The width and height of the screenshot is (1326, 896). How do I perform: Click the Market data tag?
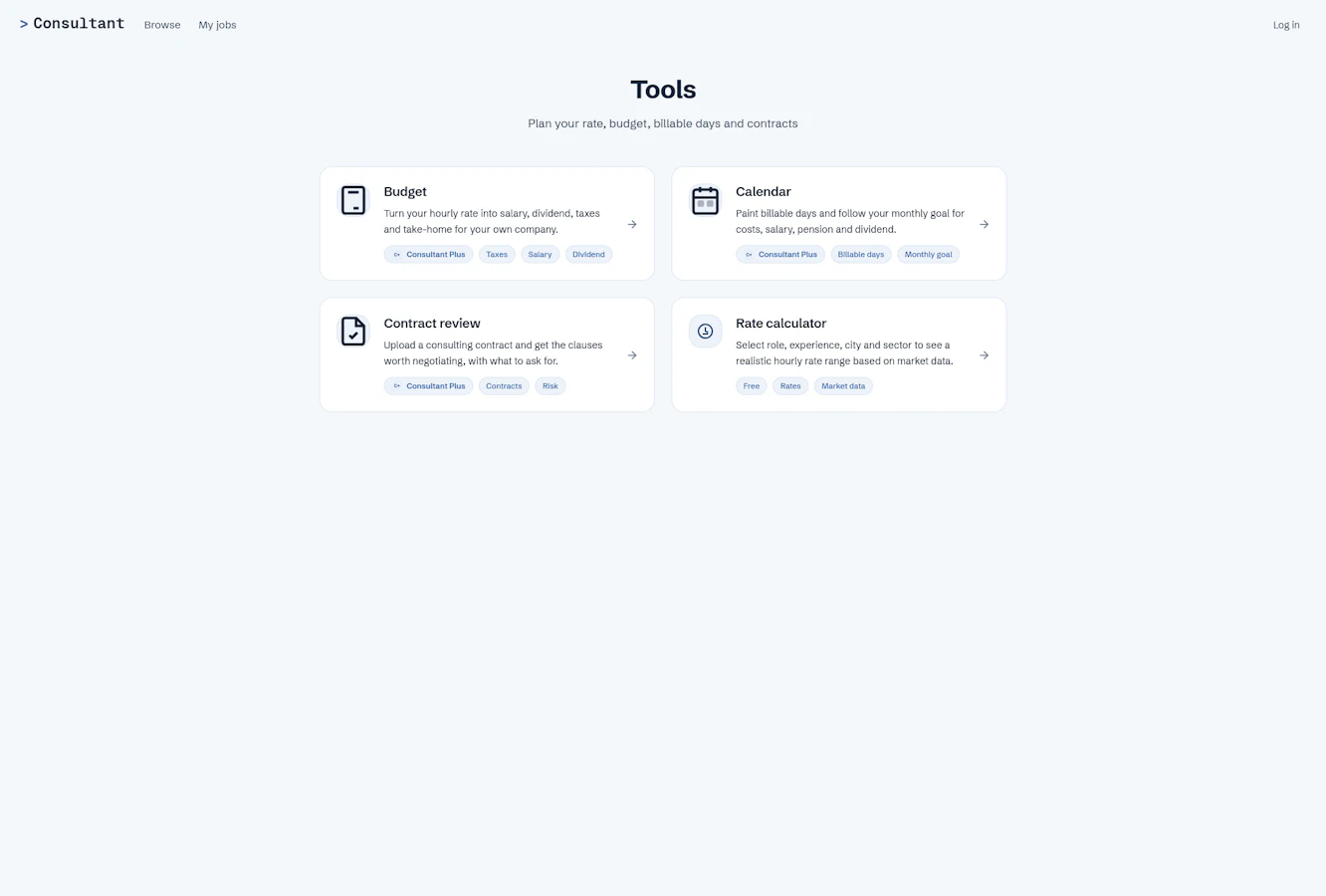point(843,386)
